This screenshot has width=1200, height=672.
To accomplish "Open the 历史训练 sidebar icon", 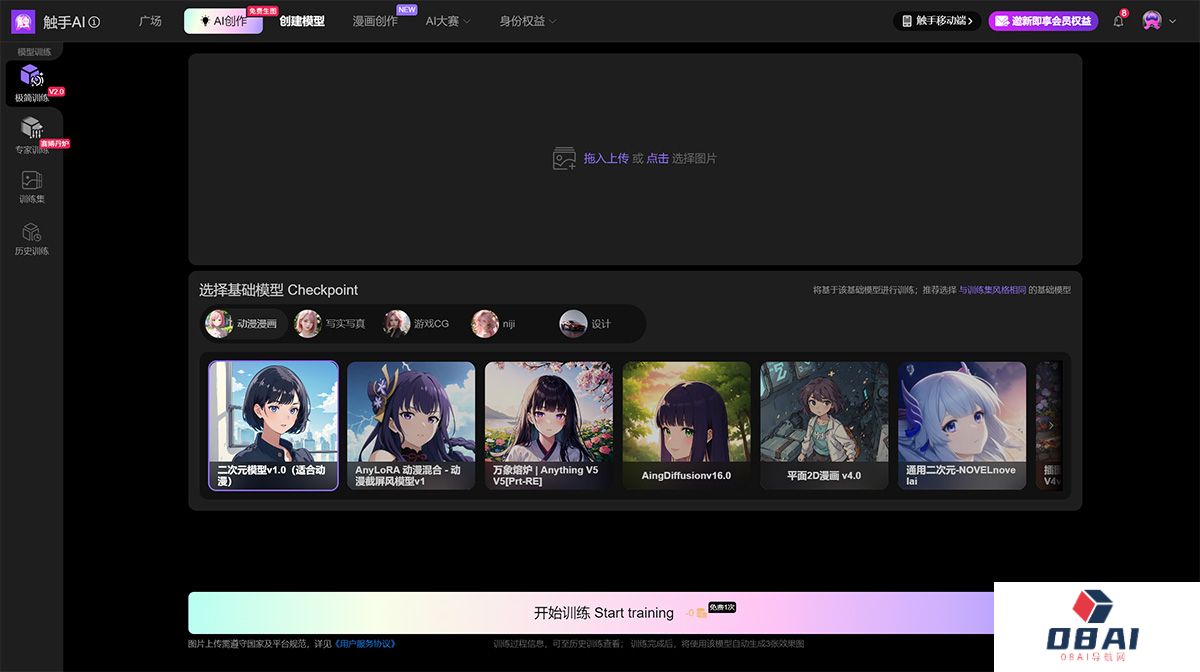I will [x=32, y=232].
